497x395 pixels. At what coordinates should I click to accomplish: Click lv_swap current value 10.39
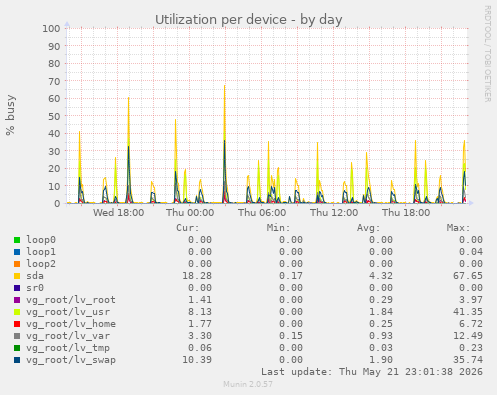197,360
